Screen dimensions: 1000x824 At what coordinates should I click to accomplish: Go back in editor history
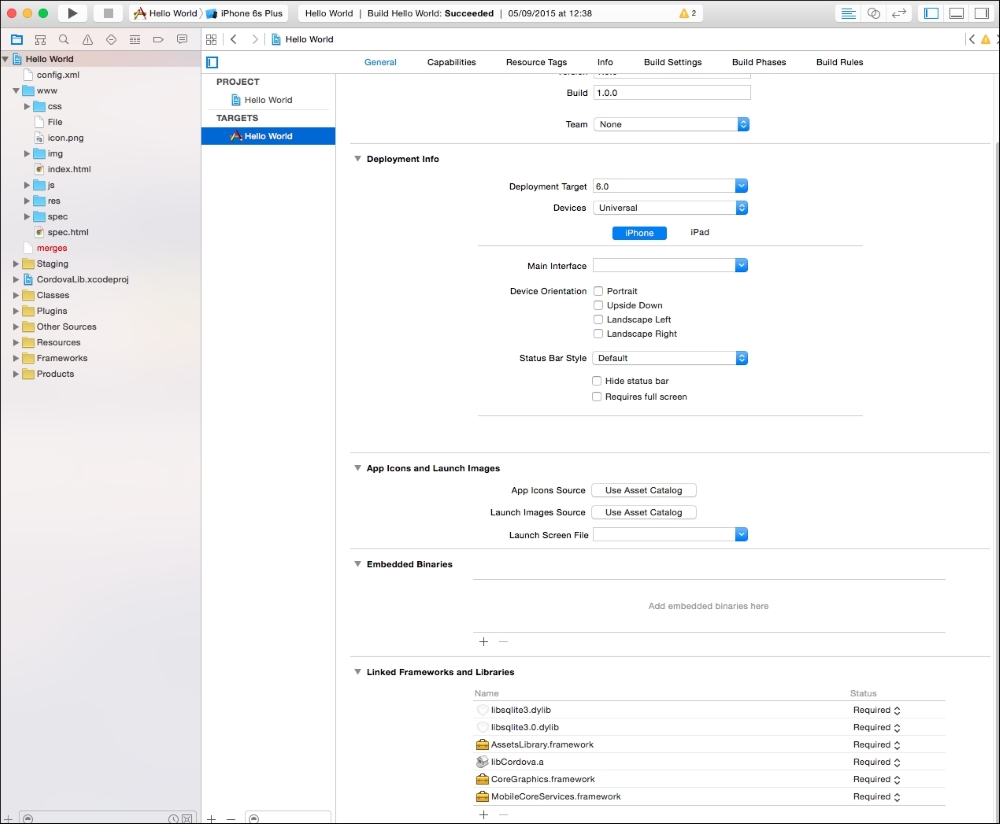coord(233,40)
